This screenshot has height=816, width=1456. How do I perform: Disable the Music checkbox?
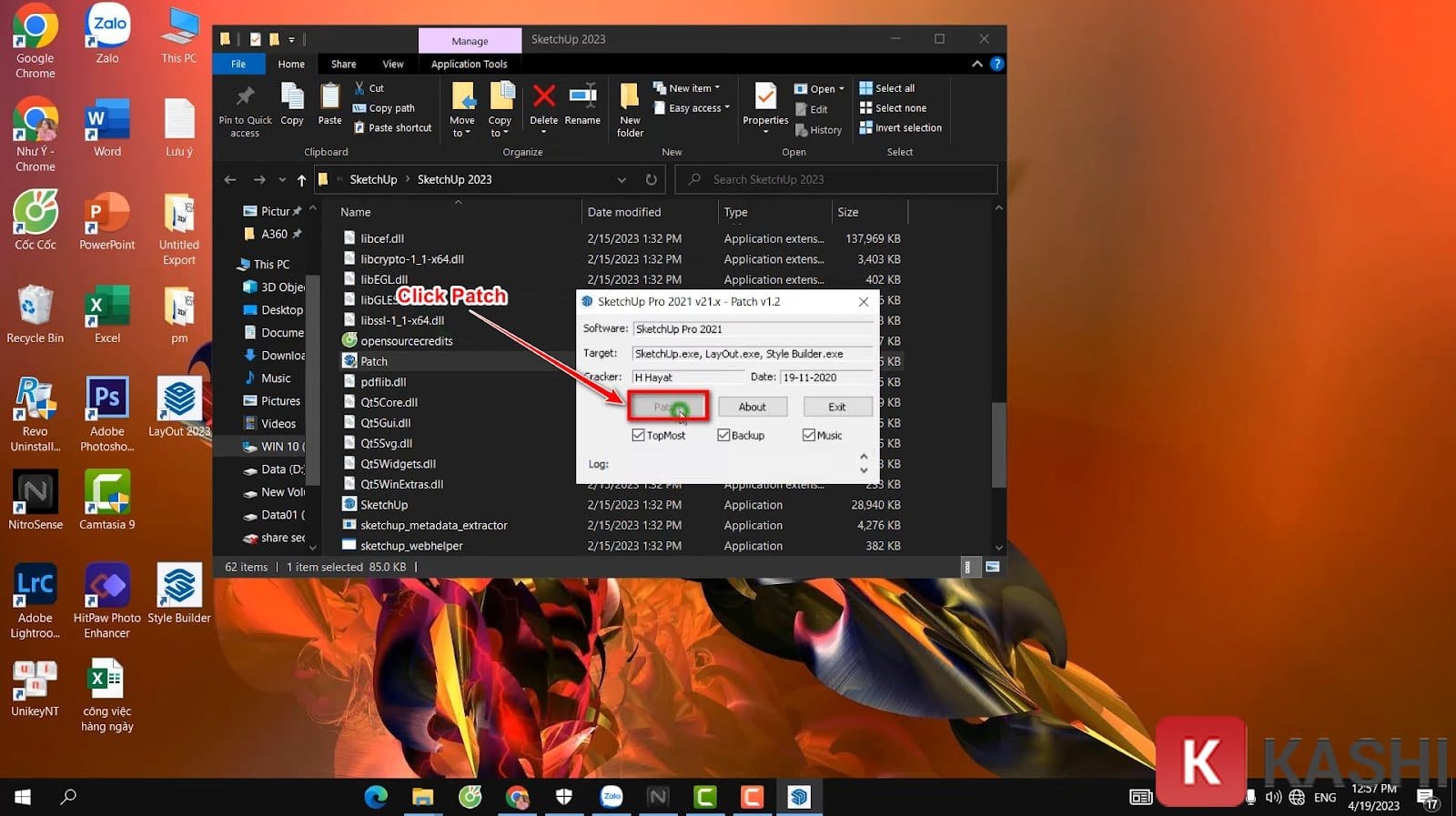(809, 436)
